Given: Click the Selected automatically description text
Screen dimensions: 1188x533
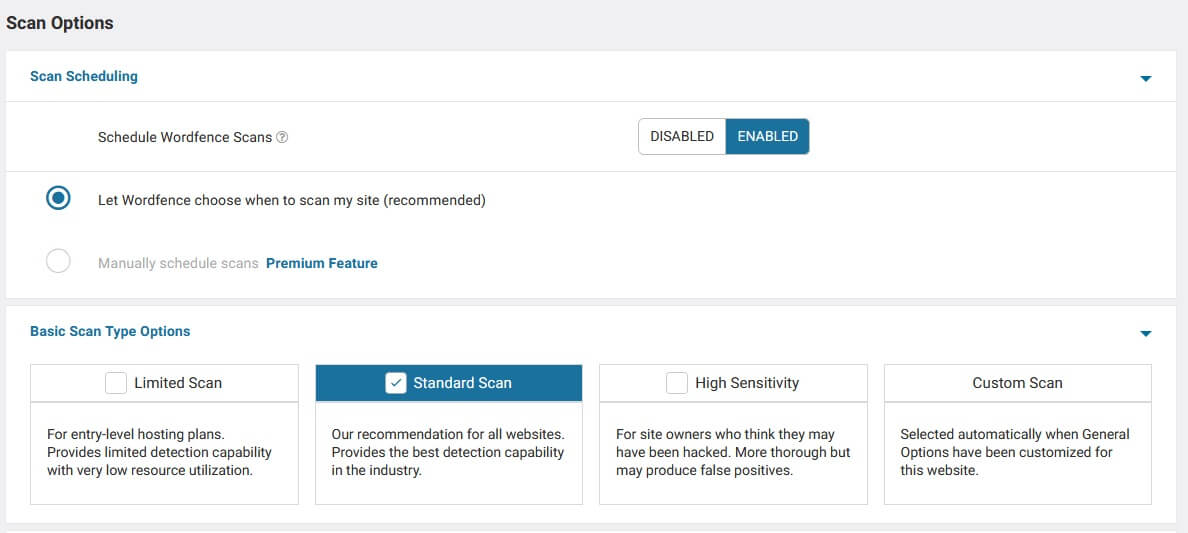Looking at the screenshot, I should (1014, 453).
